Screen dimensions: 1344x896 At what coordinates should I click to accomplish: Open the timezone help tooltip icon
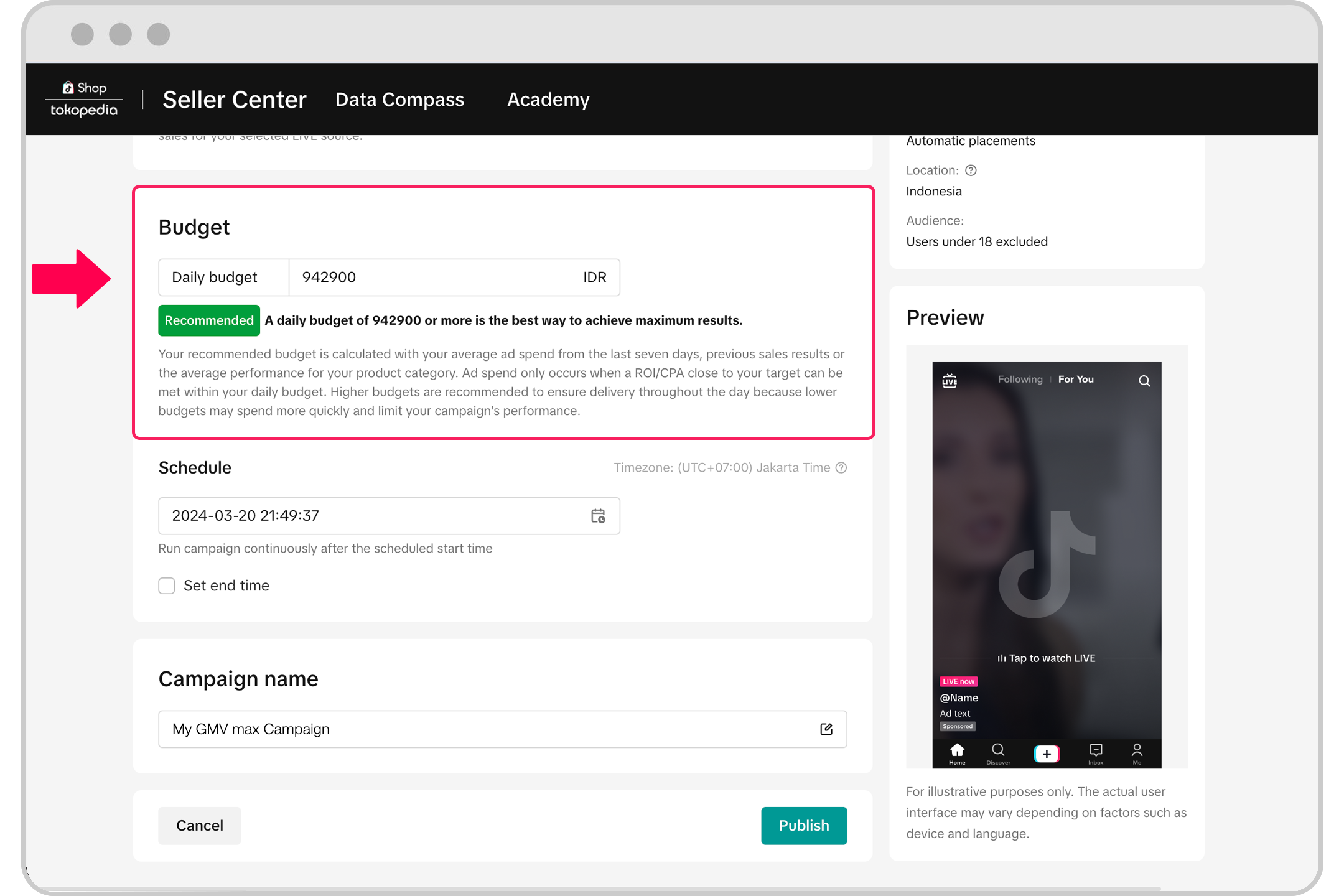click(x=842, y=467)
